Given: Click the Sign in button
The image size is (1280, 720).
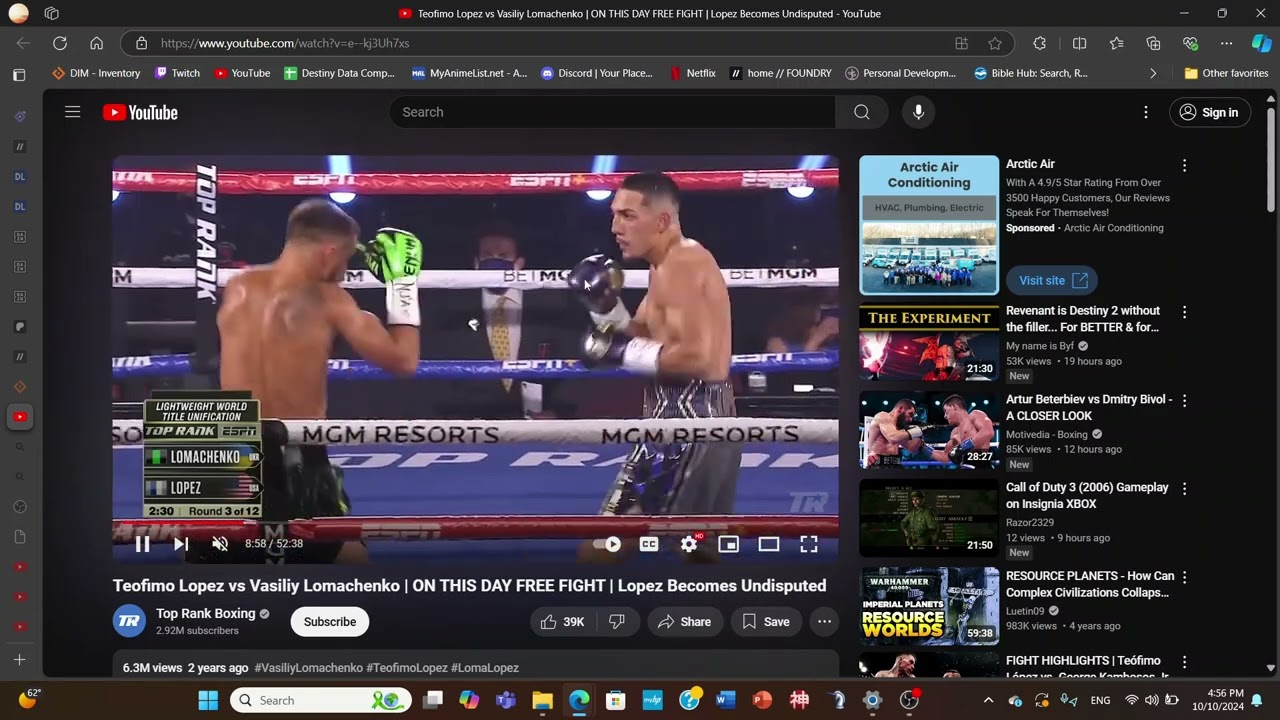Looking at the screenshot, I should (1210, 112).
